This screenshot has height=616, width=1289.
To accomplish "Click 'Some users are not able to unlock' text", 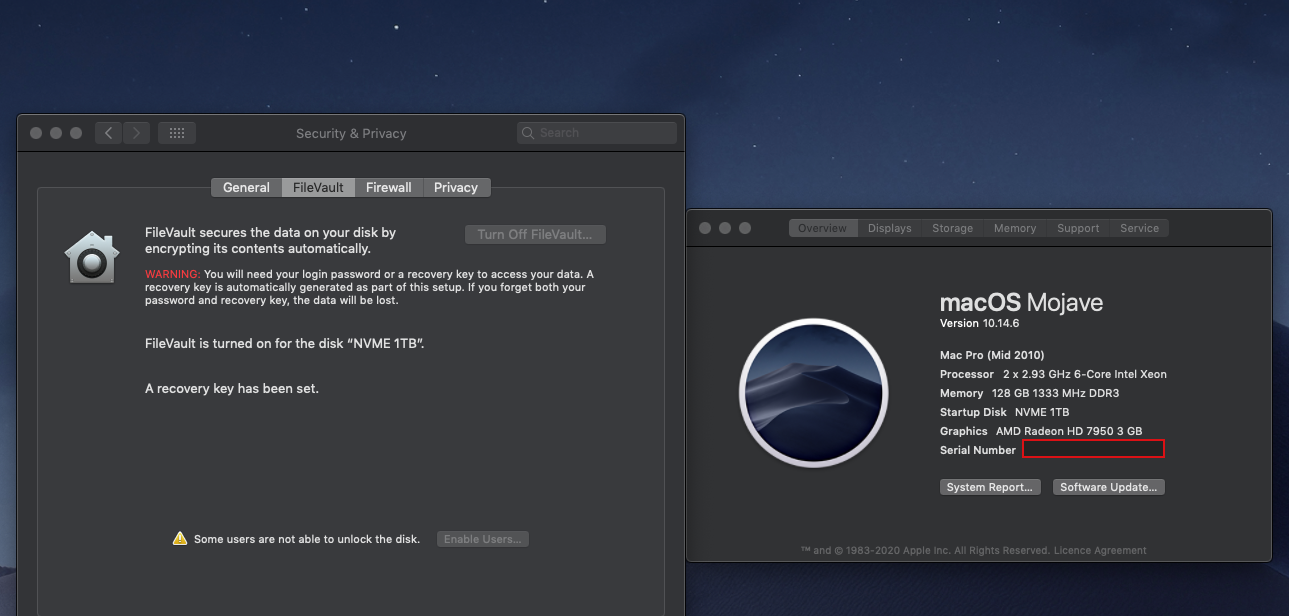I will [x=307, y=539].
